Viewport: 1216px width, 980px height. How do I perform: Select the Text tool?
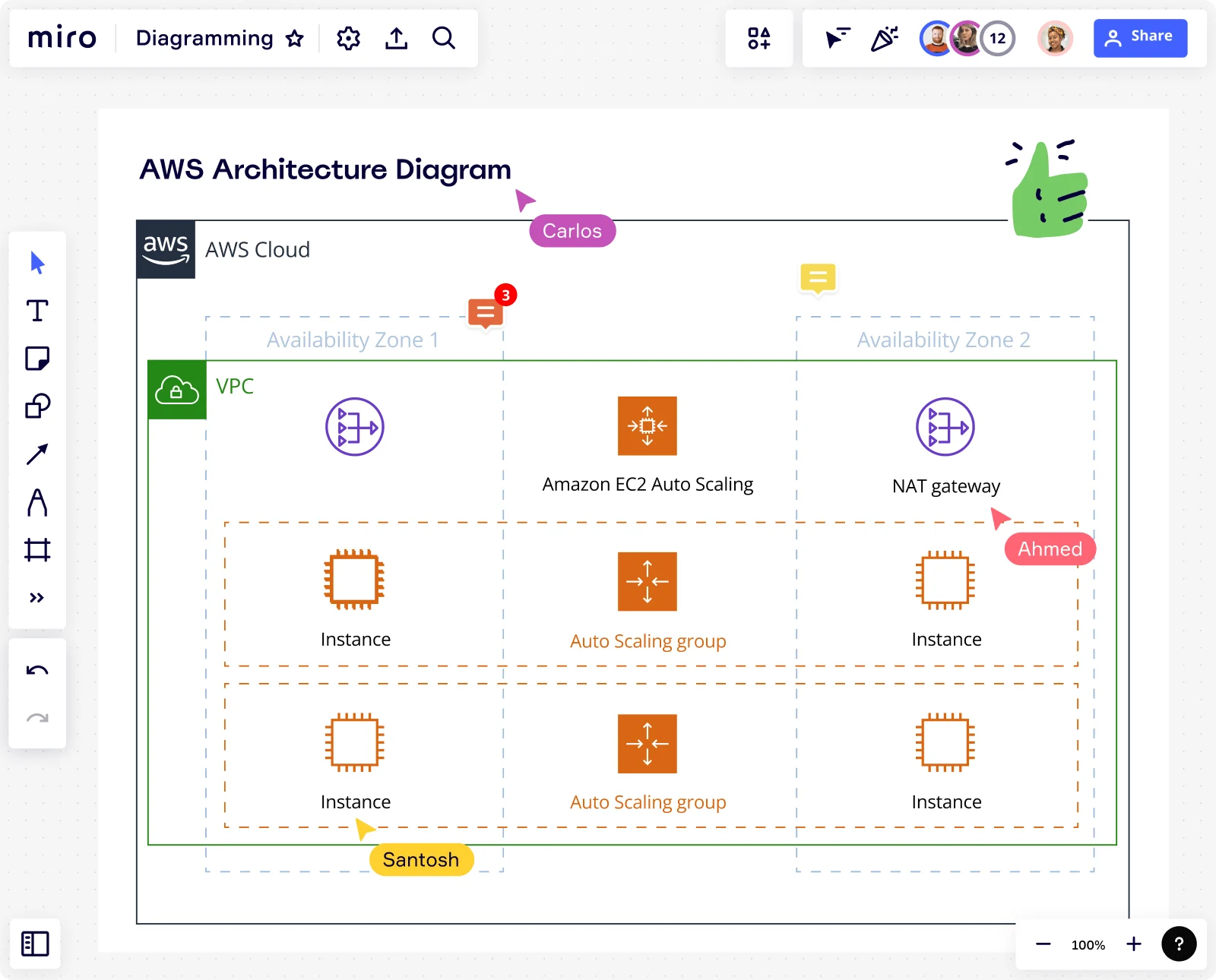click(36, 310)
